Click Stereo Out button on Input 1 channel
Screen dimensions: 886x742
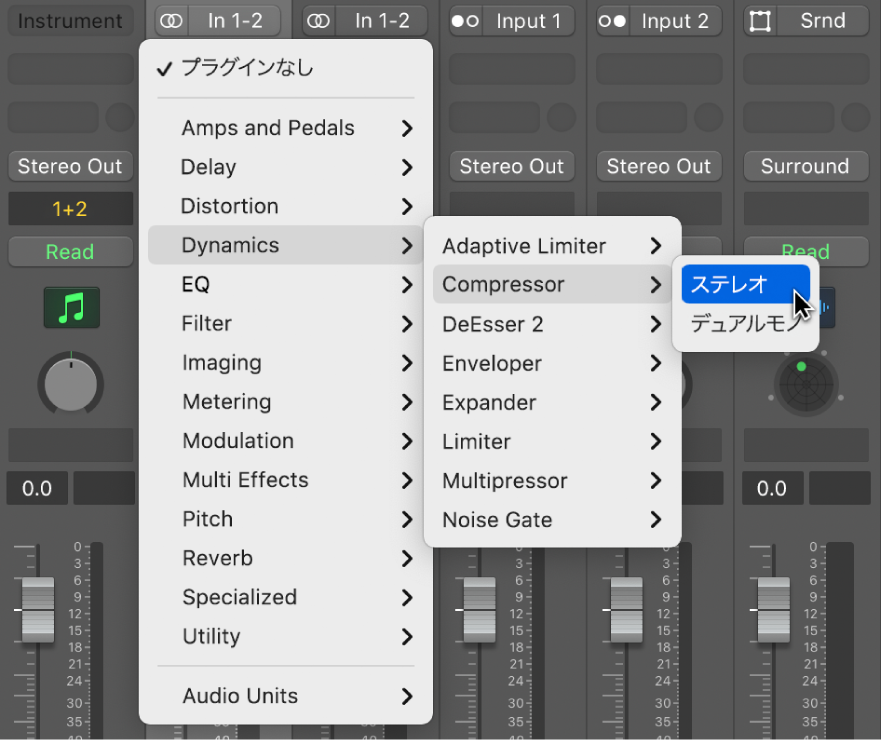pyautogui.click(x=511, y=166)
